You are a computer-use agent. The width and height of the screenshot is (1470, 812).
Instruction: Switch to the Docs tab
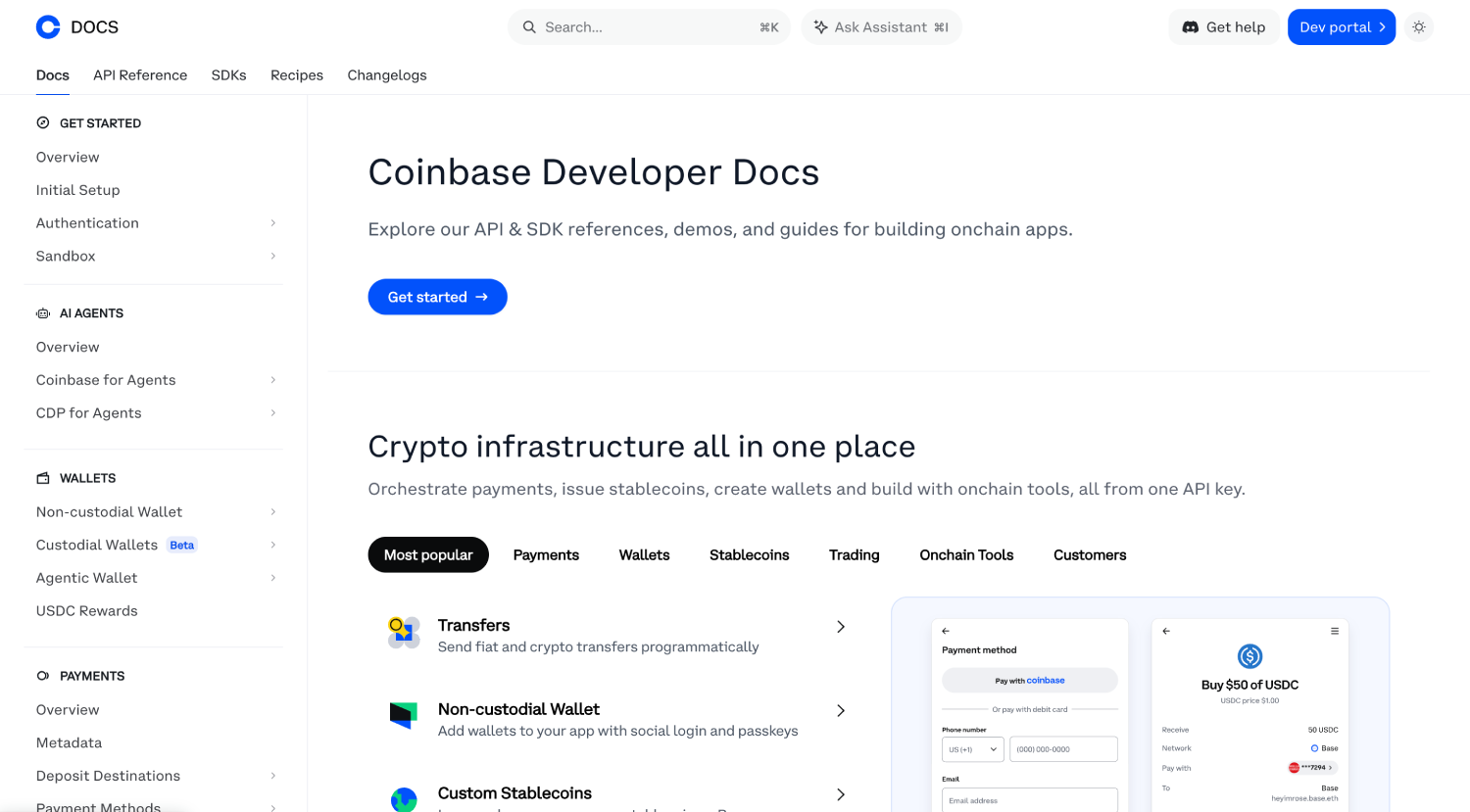(x=53, y=75)
